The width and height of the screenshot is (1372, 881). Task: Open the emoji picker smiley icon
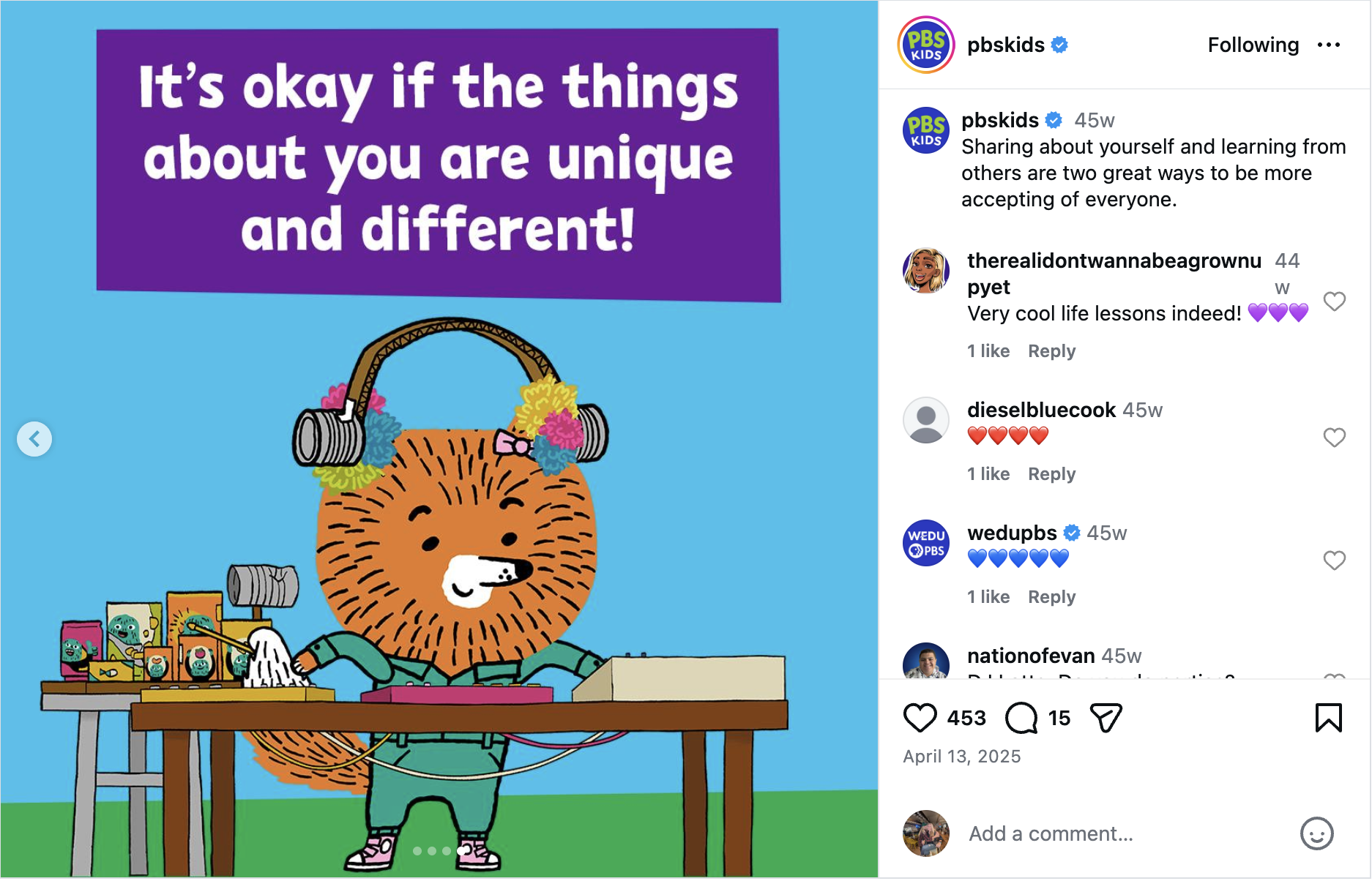(x=1316, y=833)
